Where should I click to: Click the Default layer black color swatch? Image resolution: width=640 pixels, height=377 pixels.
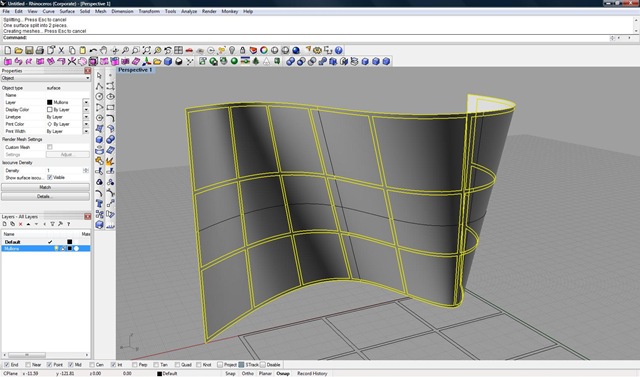pos(69,242)
